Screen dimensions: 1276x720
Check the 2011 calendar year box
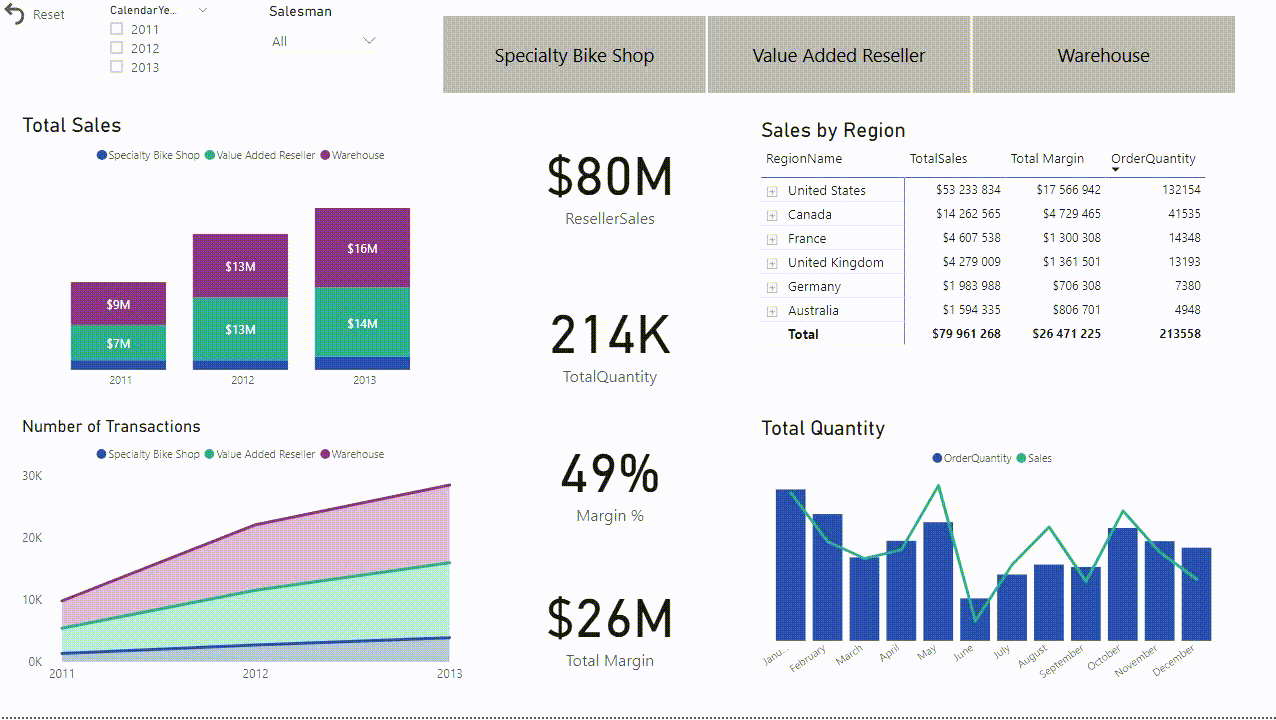pyautogui.click(x=117, y=29)
